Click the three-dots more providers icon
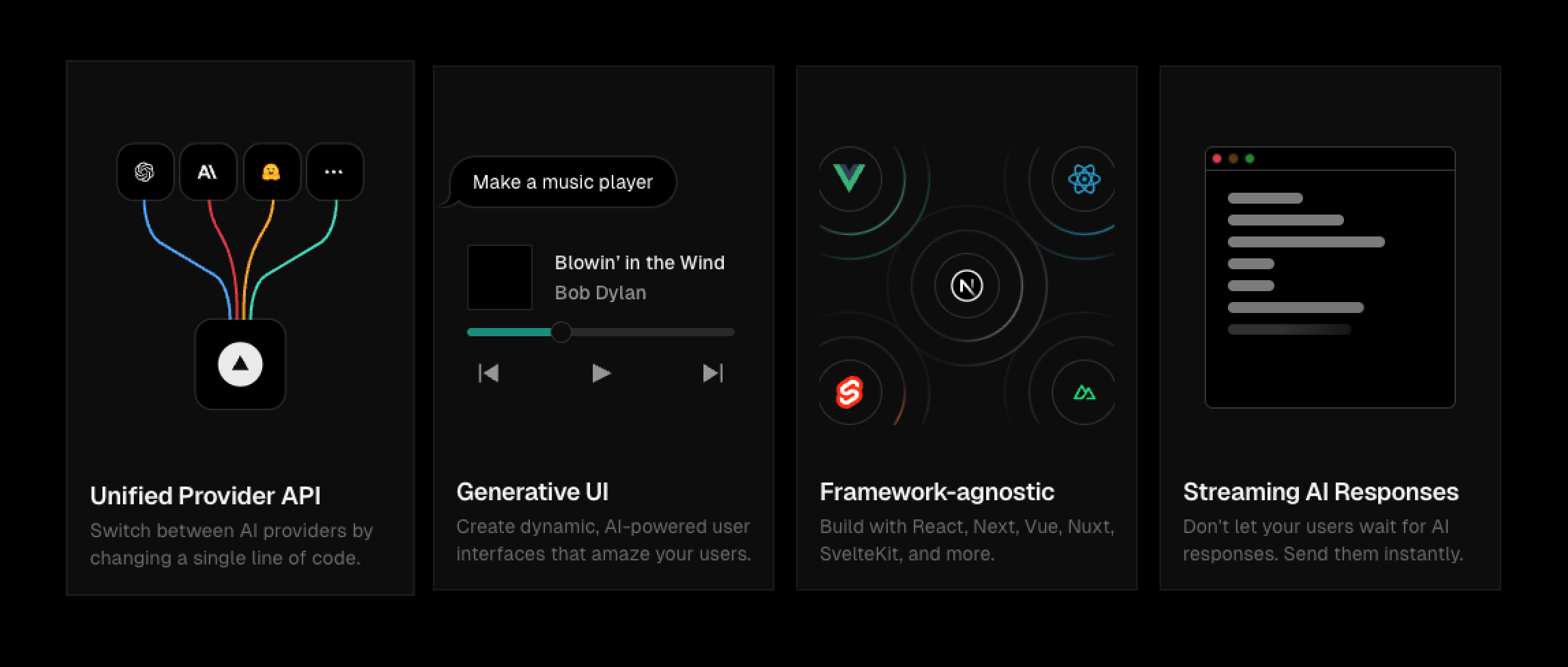The image size is (1568, 667). 335,172
